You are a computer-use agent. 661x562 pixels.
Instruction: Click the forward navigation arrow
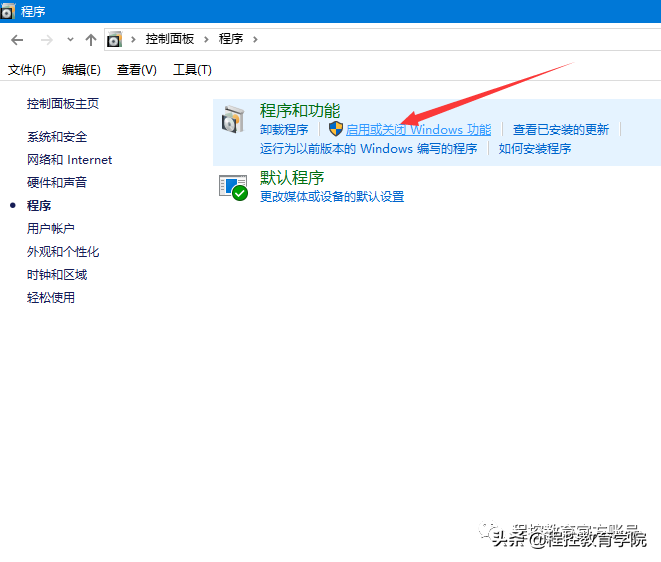coord(45,39)
